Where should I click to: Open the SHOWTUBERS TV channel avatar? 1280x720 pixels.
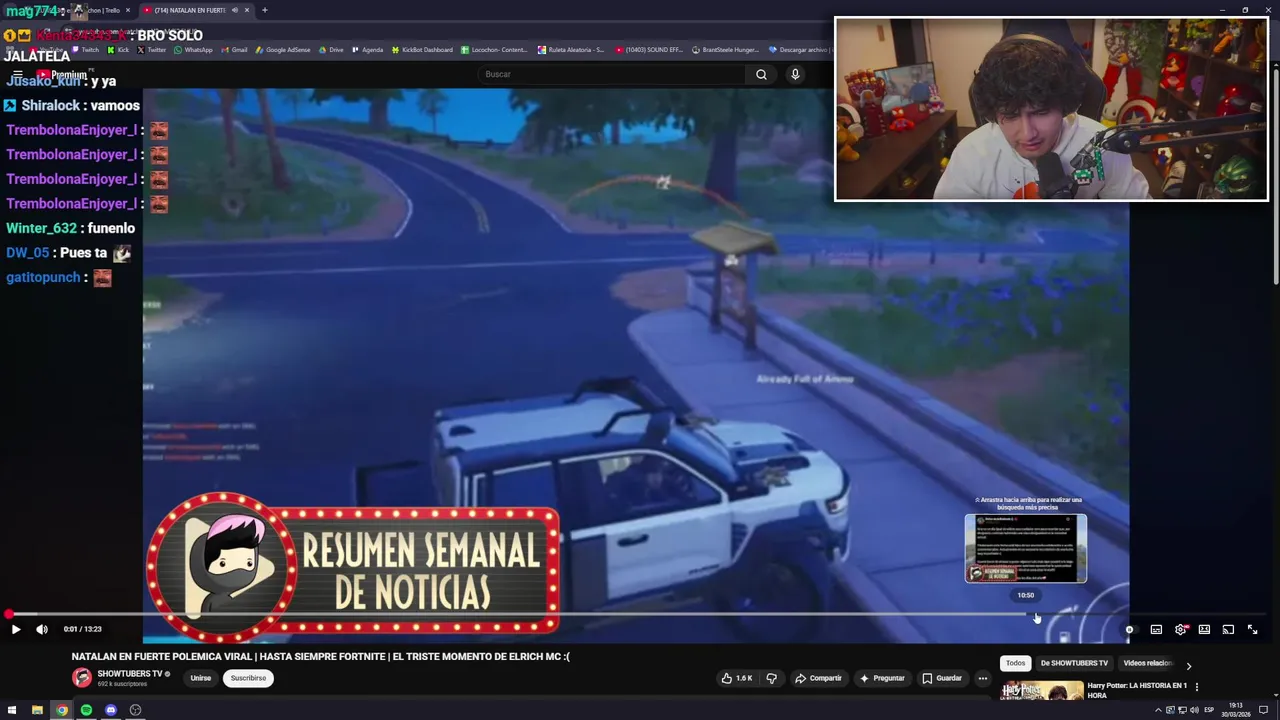82,677
